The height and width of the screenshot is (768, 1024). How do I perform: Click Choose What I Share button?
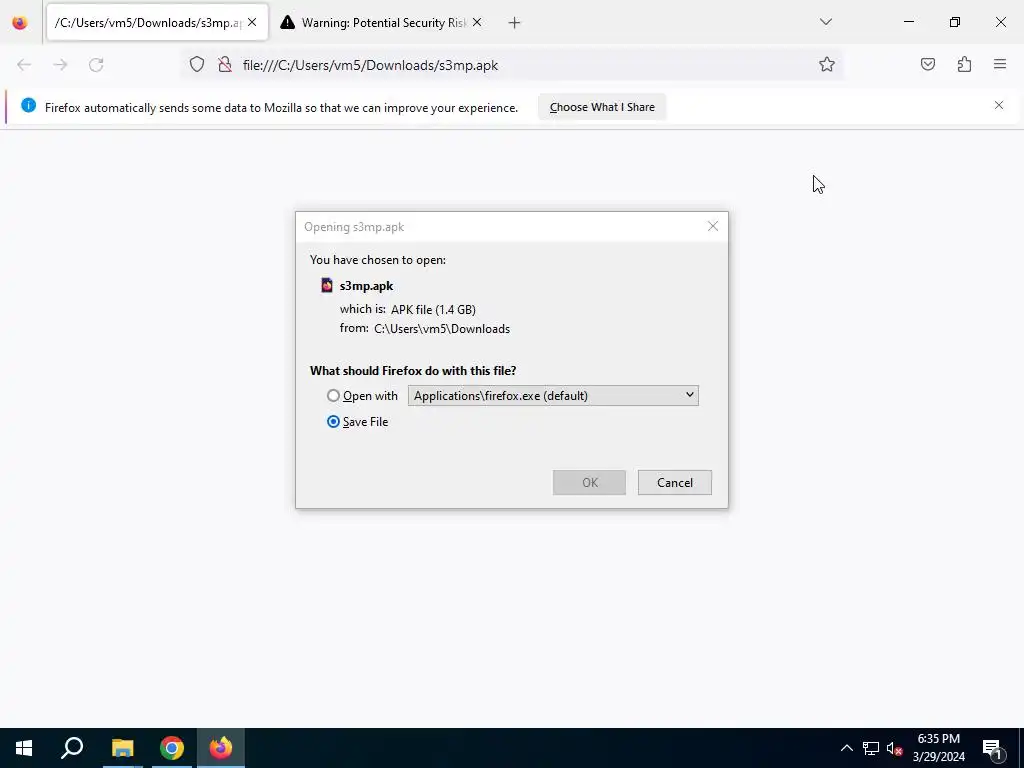click(x=602, y=107)
